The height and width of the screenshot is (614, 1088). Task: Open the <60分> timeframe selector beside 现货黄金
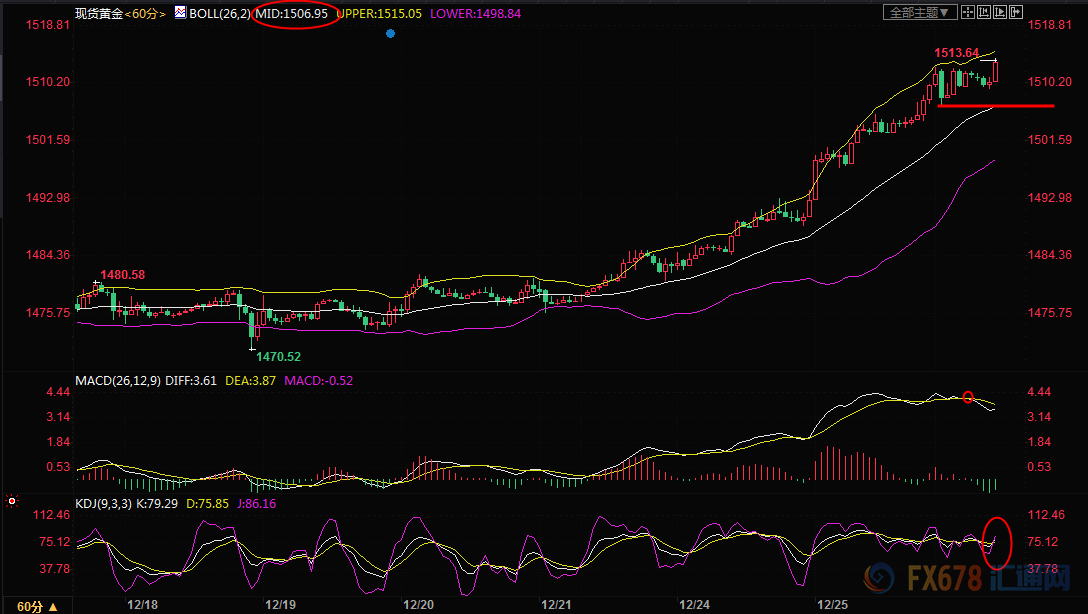(x=145, y=14)
